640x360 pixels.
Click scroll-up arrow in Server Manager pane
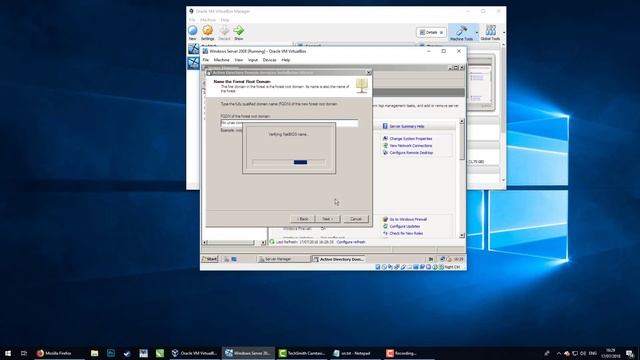[462, 122]
